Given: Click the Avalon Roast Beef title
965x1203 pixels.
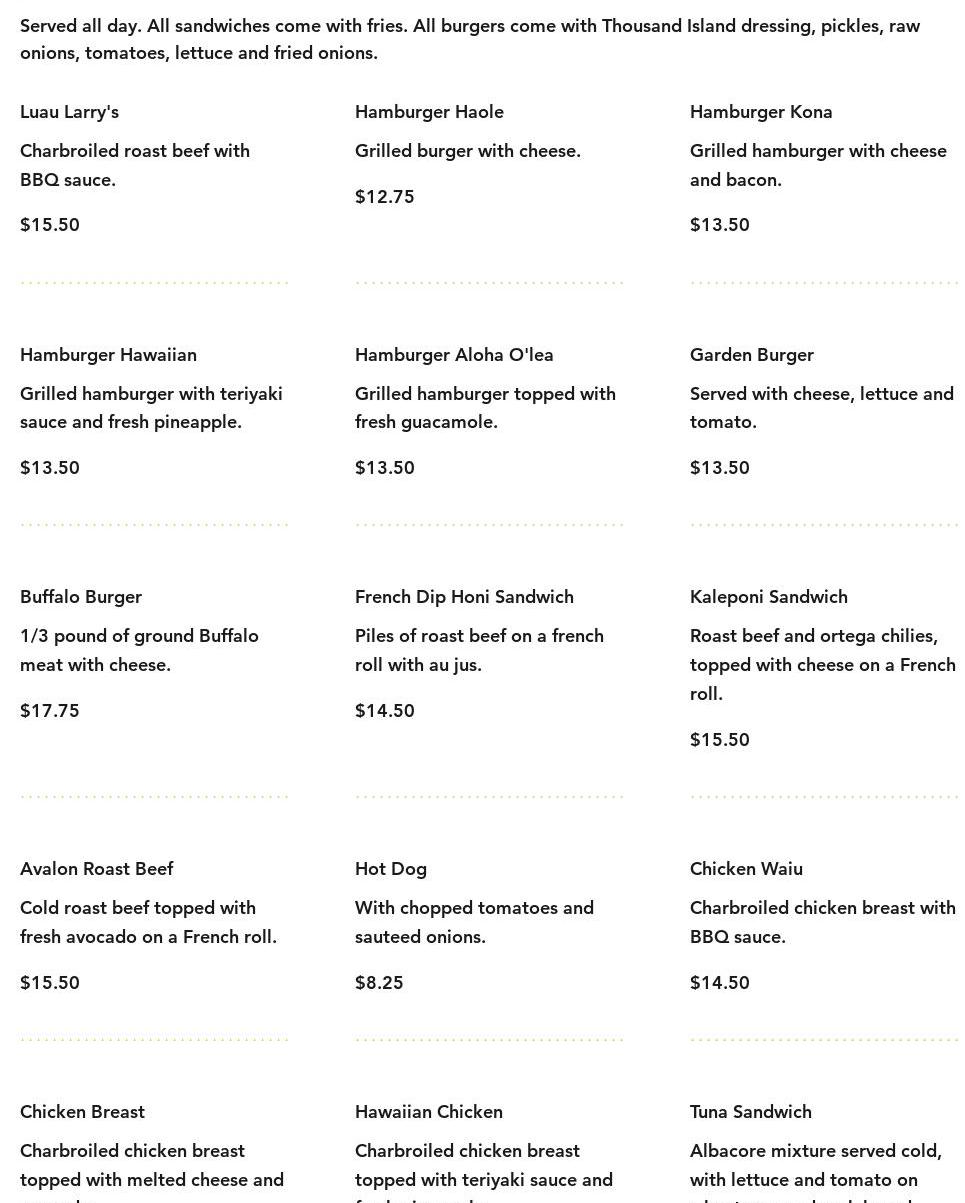Looking at the screenshot, I should pos(96,869).
